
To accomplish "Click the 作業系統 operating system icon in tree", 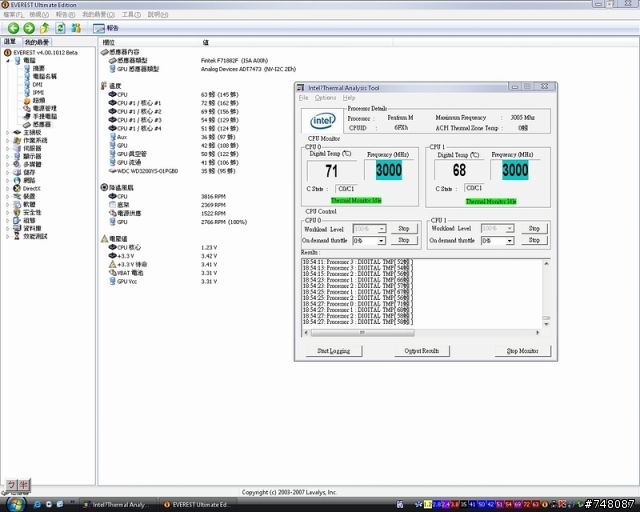I will point(17,140).
